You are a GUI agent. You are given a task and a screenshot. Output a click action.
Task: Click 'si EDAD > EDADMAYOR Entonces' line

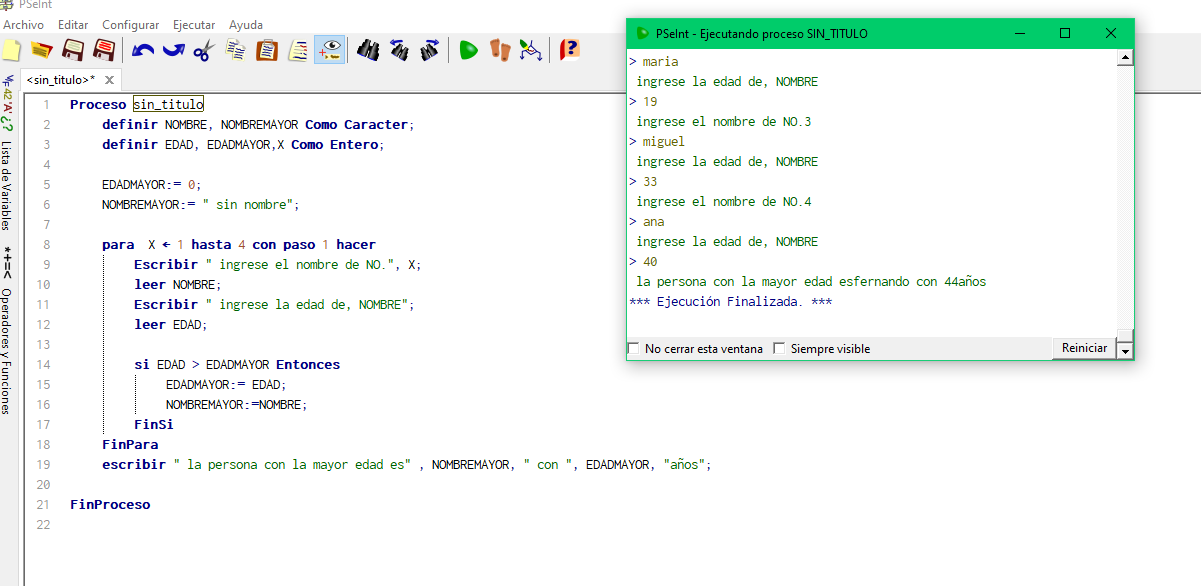[x=237, y=365]
